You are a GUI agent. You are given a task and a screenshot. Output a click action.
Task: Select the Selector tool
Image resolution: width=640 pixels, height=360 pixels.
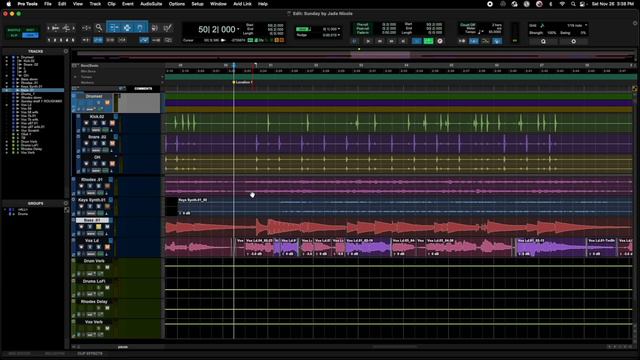[x=127, y=28]
